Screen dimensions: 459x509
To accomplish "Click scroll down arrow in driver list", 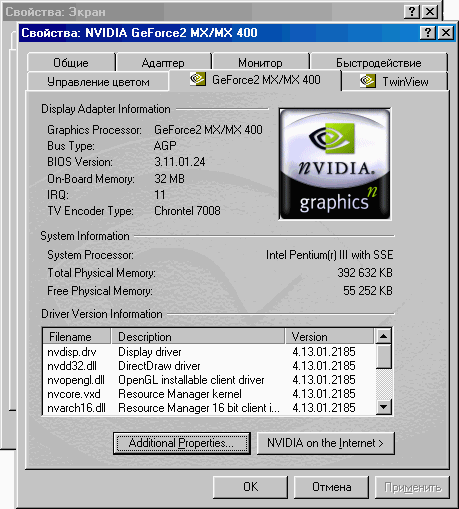I will [383, 407].
